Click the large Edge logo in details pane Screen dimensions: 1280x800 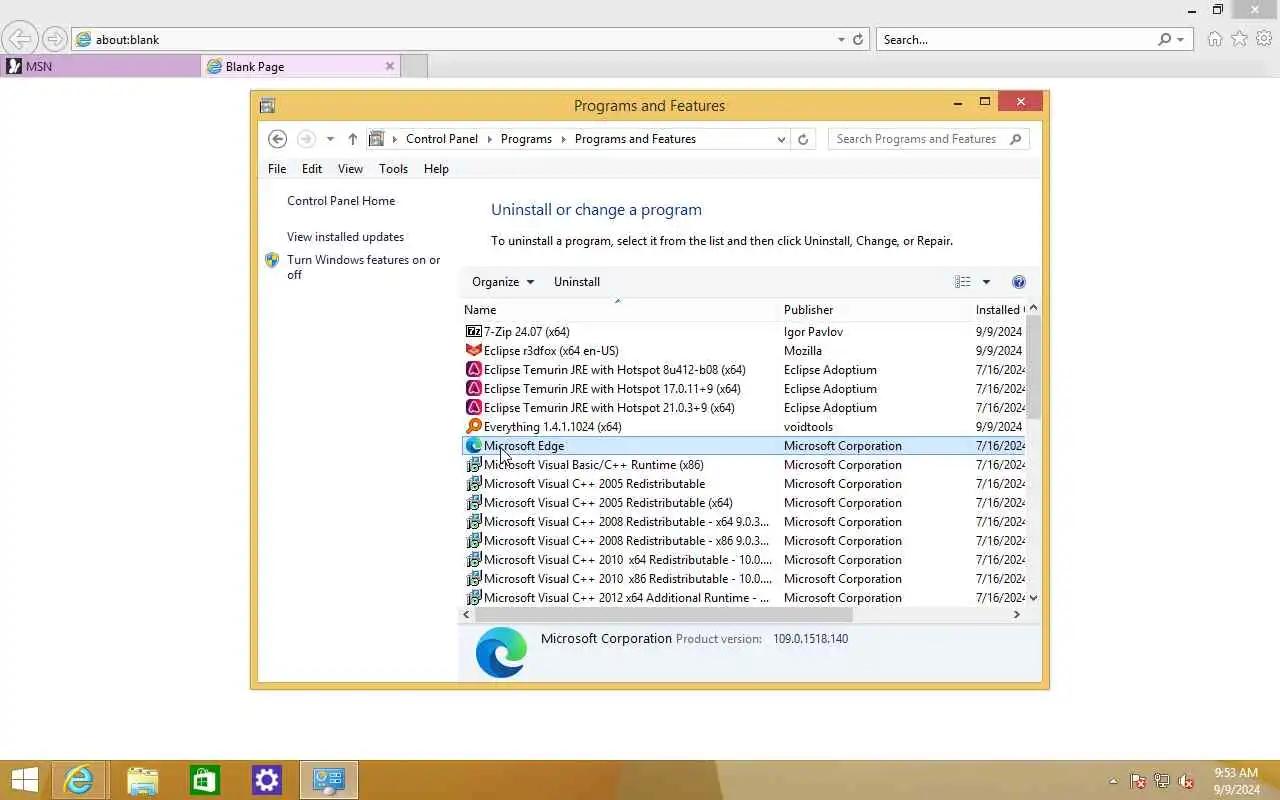coord(501,652)
